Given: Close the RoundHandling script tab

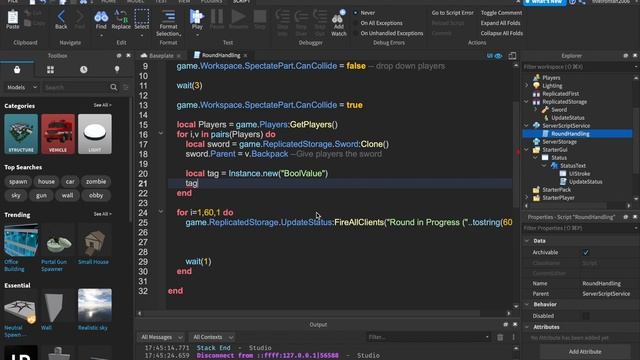Looking at the screenshot, I should click(245, 56).
